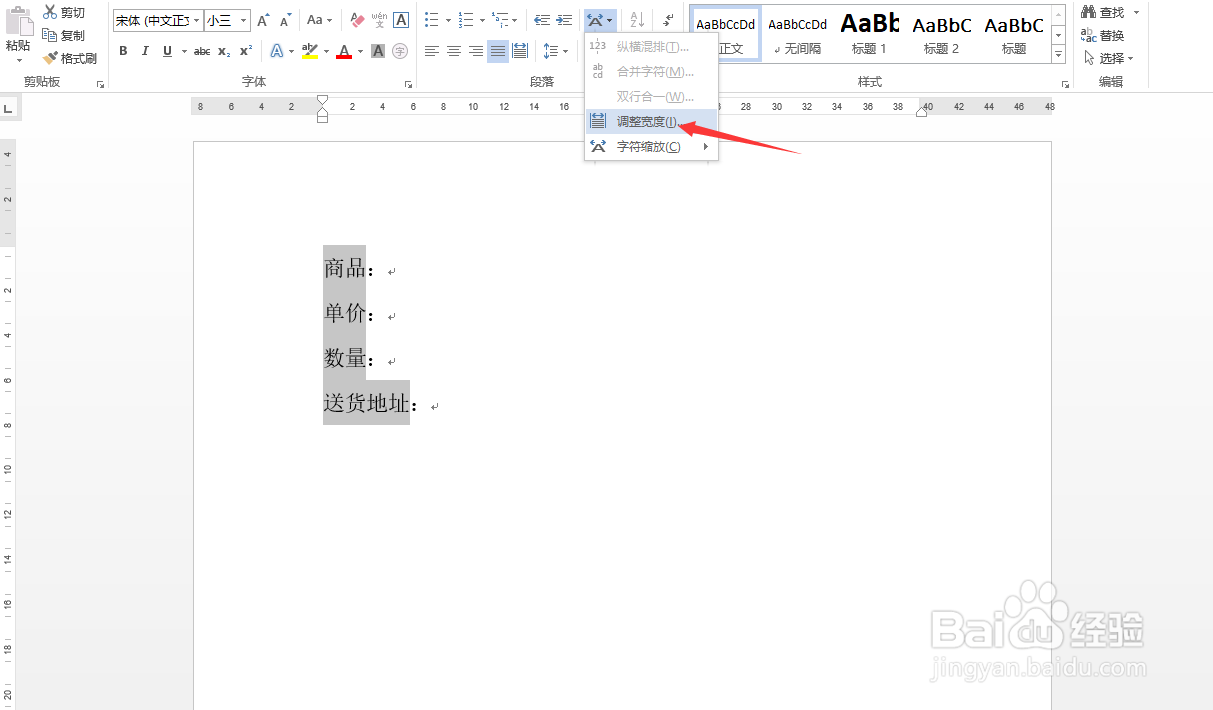Open the Select (选择) dropdown
This screenshot has width=1213, height=710.
[1108, 58]
